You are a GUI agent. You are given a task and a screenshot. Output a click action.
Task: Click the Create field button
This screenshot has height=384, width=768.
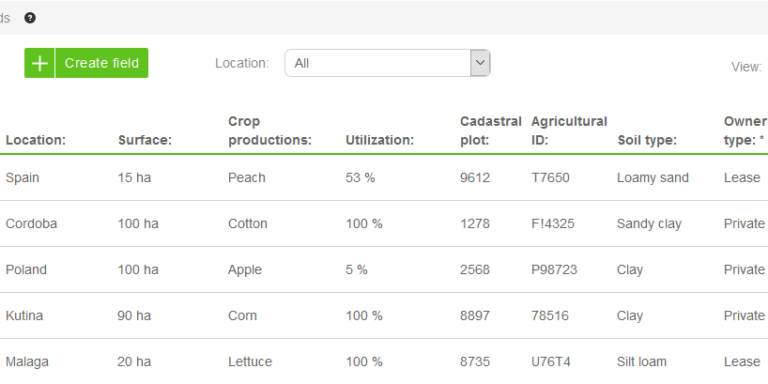(x=86, y=63)
